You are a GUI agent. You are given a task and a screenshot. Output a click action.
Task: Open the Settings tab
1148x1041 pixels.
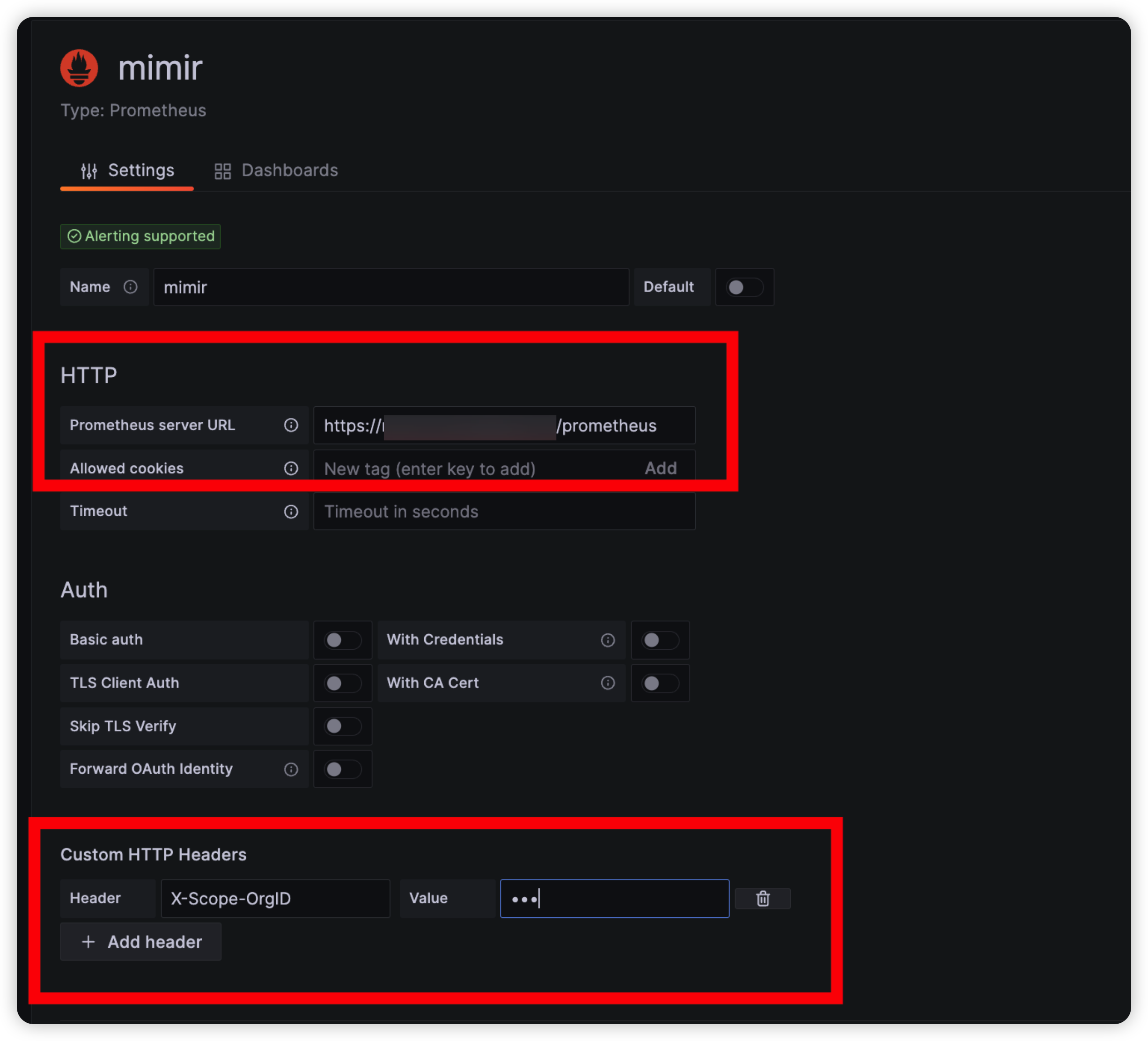pos(127,170)
